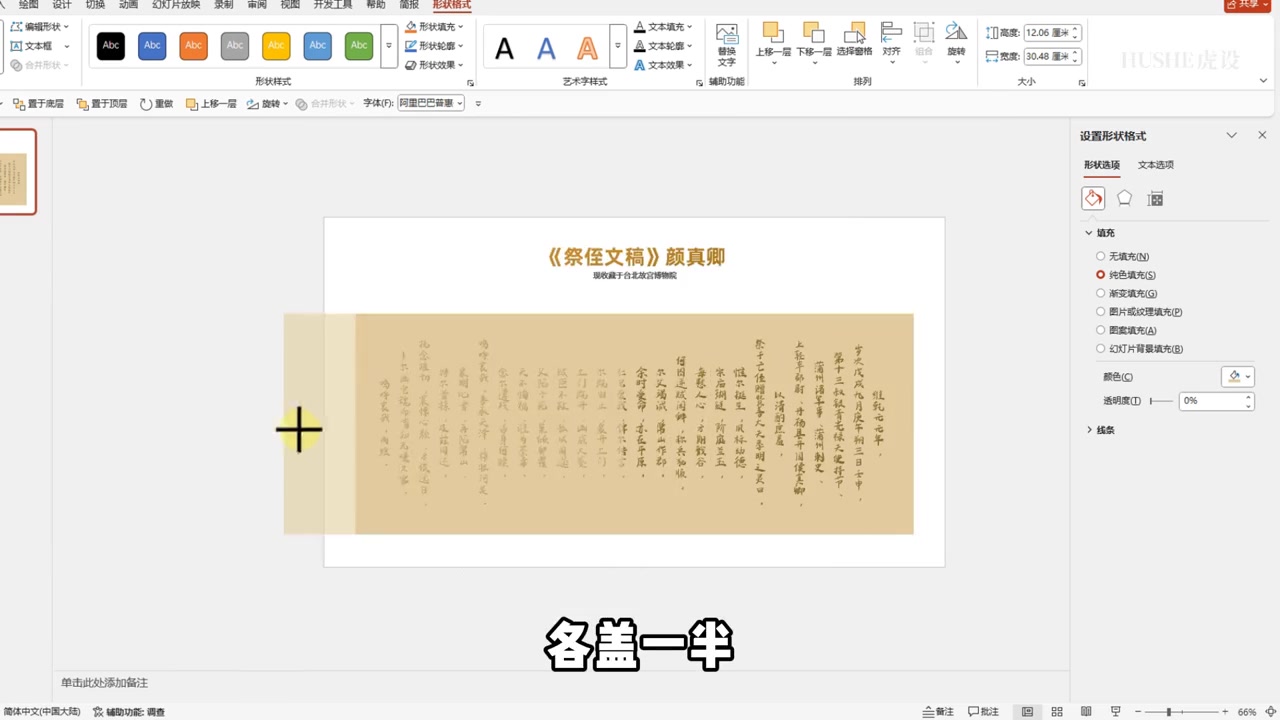Expand the shape styles gallery
The width and height of the screenshot is (1280, 720).
point(389,45)
